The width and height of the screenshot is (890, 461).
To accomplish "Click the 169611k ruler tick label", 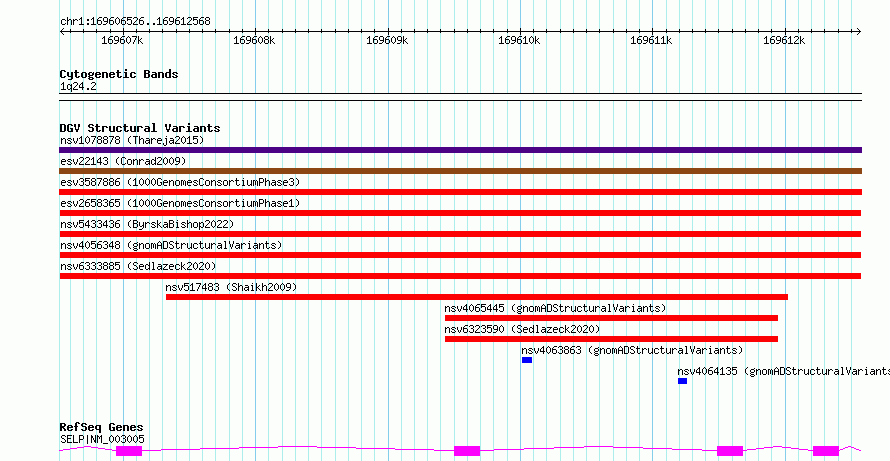I will 652,40.
